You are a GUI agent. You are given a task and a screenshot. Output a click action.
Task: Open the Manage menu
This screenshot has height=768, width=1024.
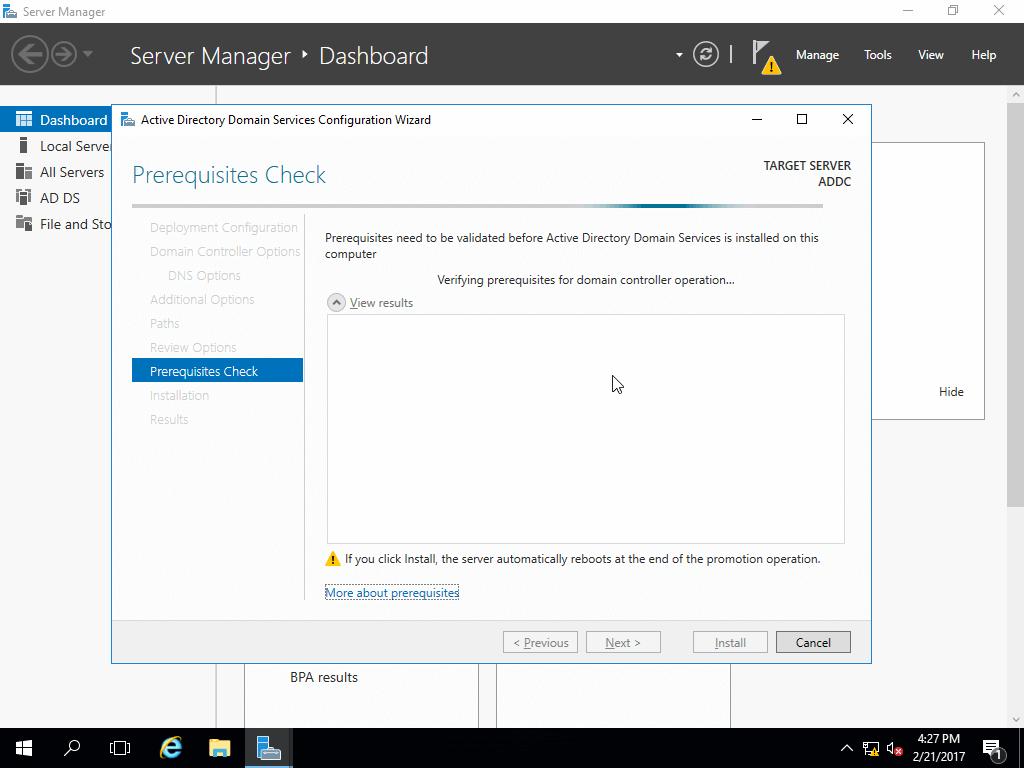pos(817,55)
